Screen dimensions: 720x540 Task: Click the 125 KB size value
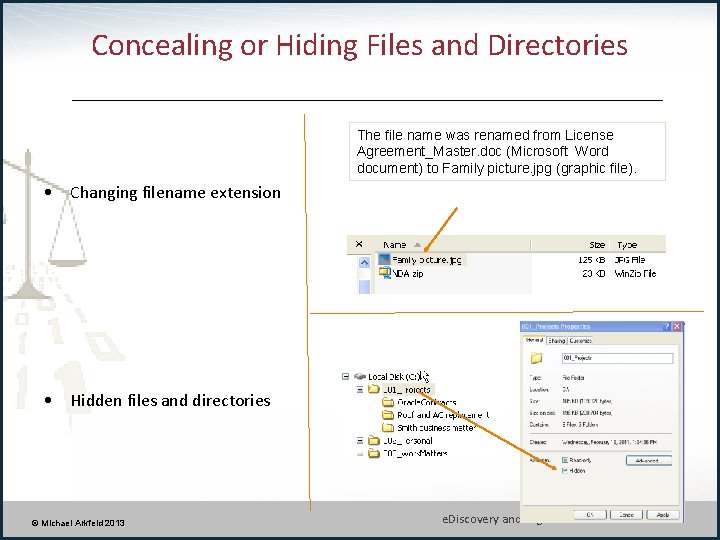click(x=591, y=259)
